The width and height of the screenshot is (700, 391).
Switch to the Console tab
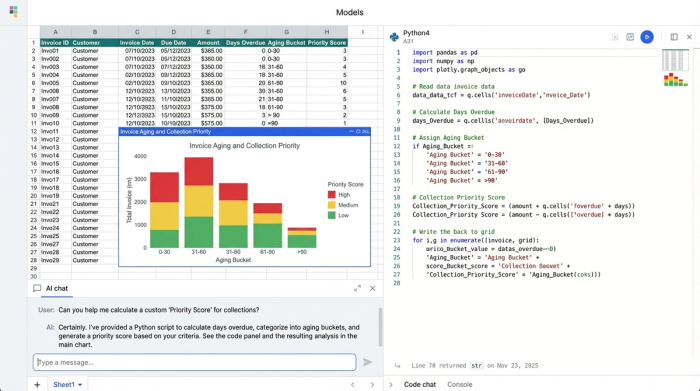point(459,384)
